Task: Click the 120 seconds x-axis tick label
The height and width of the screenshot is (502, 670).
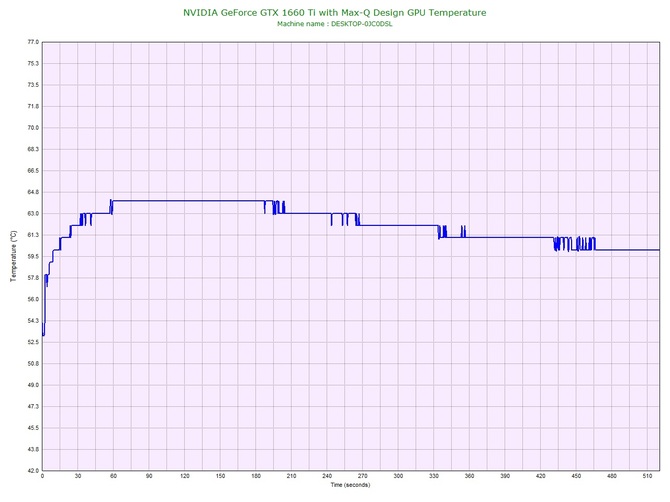Action: click(185, 476)
